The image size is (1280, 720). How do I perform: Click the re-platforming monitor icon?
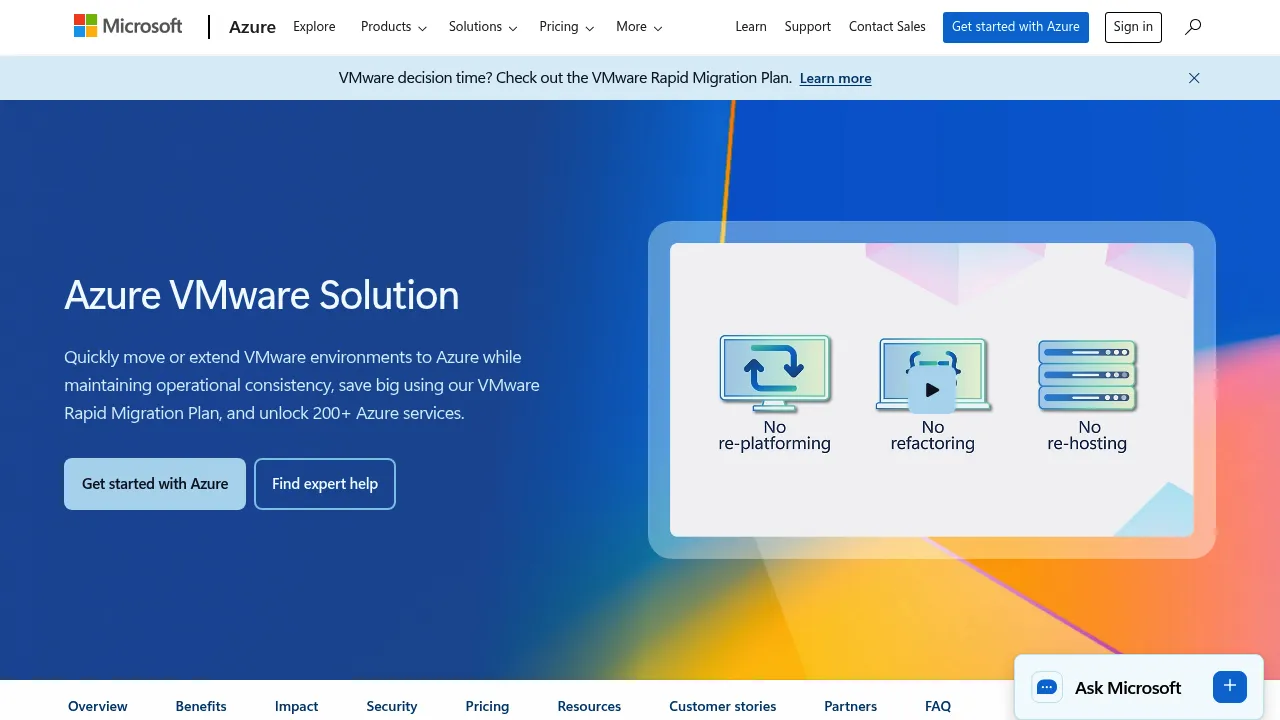click(775, 373)
